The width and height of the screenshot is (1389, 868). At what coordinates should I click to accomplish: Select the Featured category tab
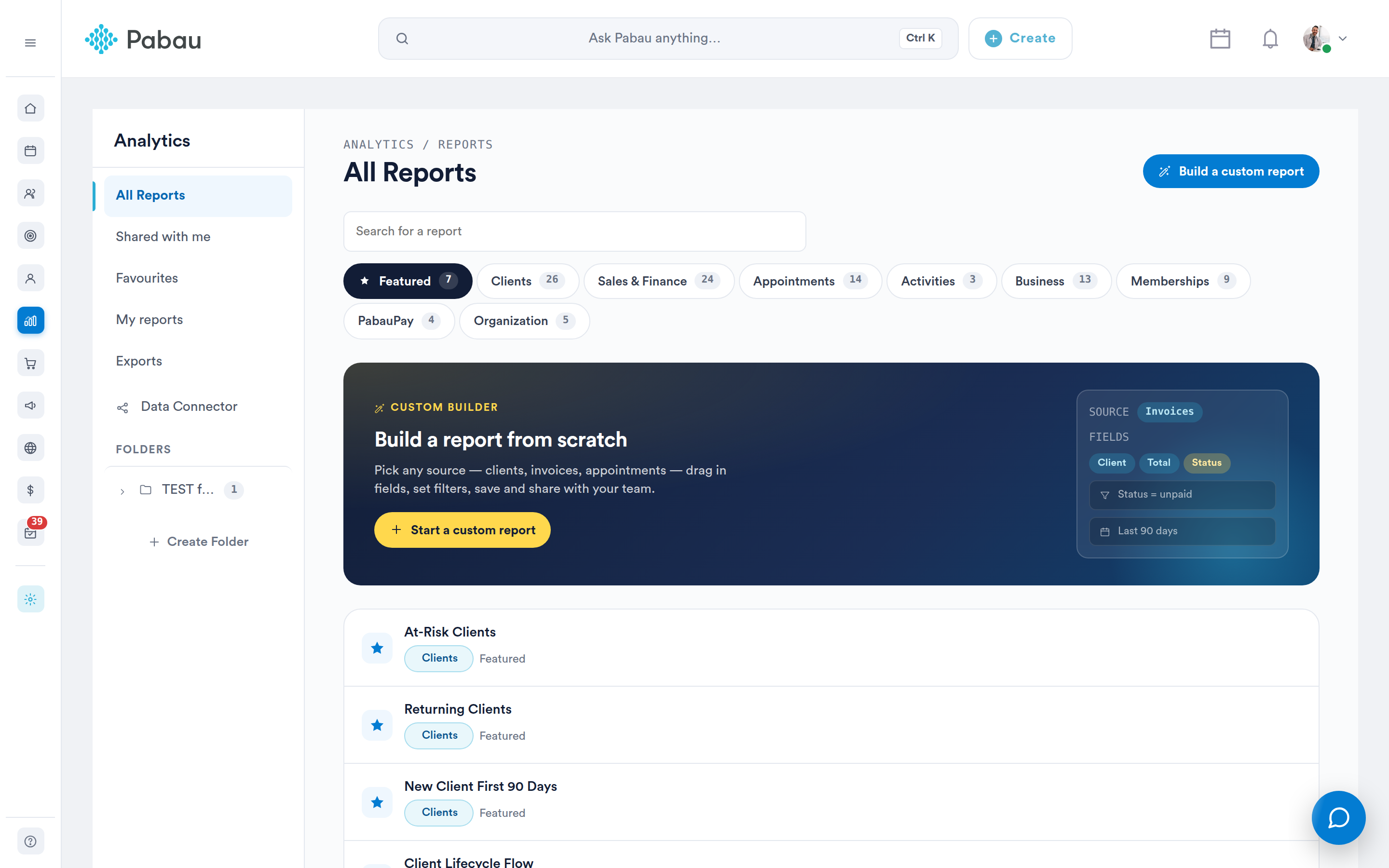tap(408, 281)
